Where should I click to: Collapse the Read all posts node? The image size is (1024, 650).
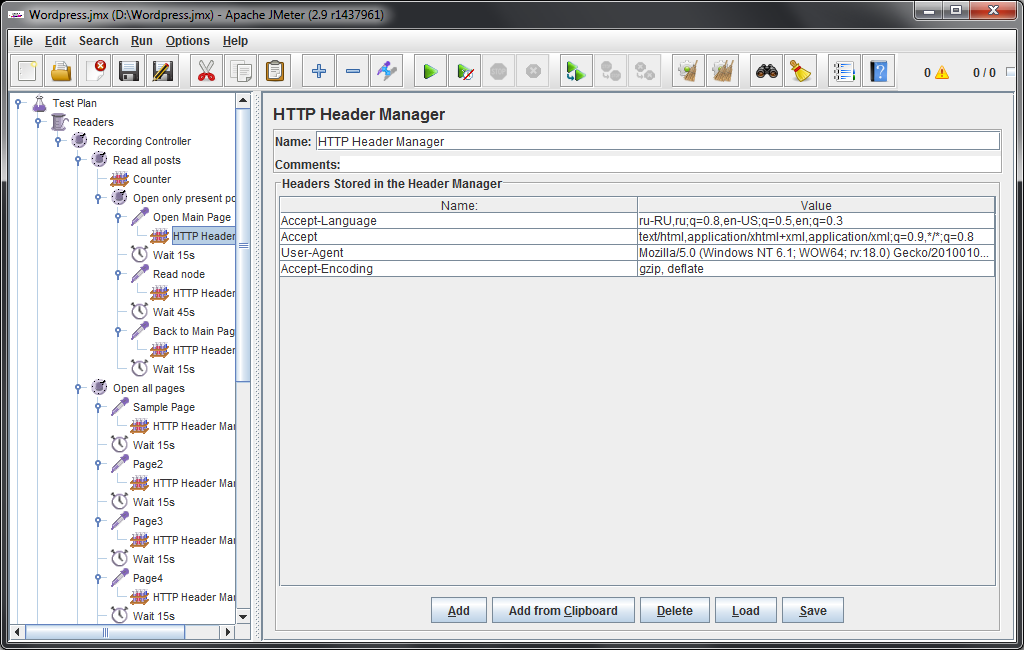point(78,159)
